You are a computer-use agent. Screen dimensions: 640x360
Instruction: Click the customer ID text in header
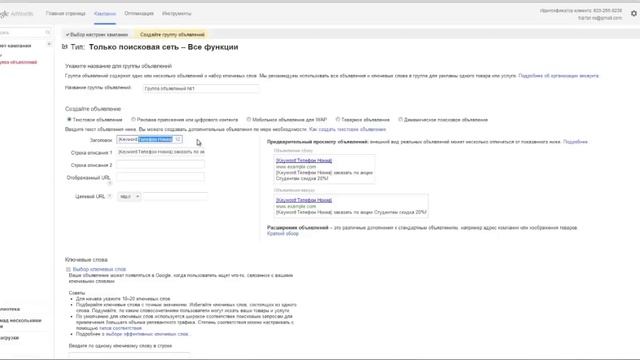pos(581,11)
